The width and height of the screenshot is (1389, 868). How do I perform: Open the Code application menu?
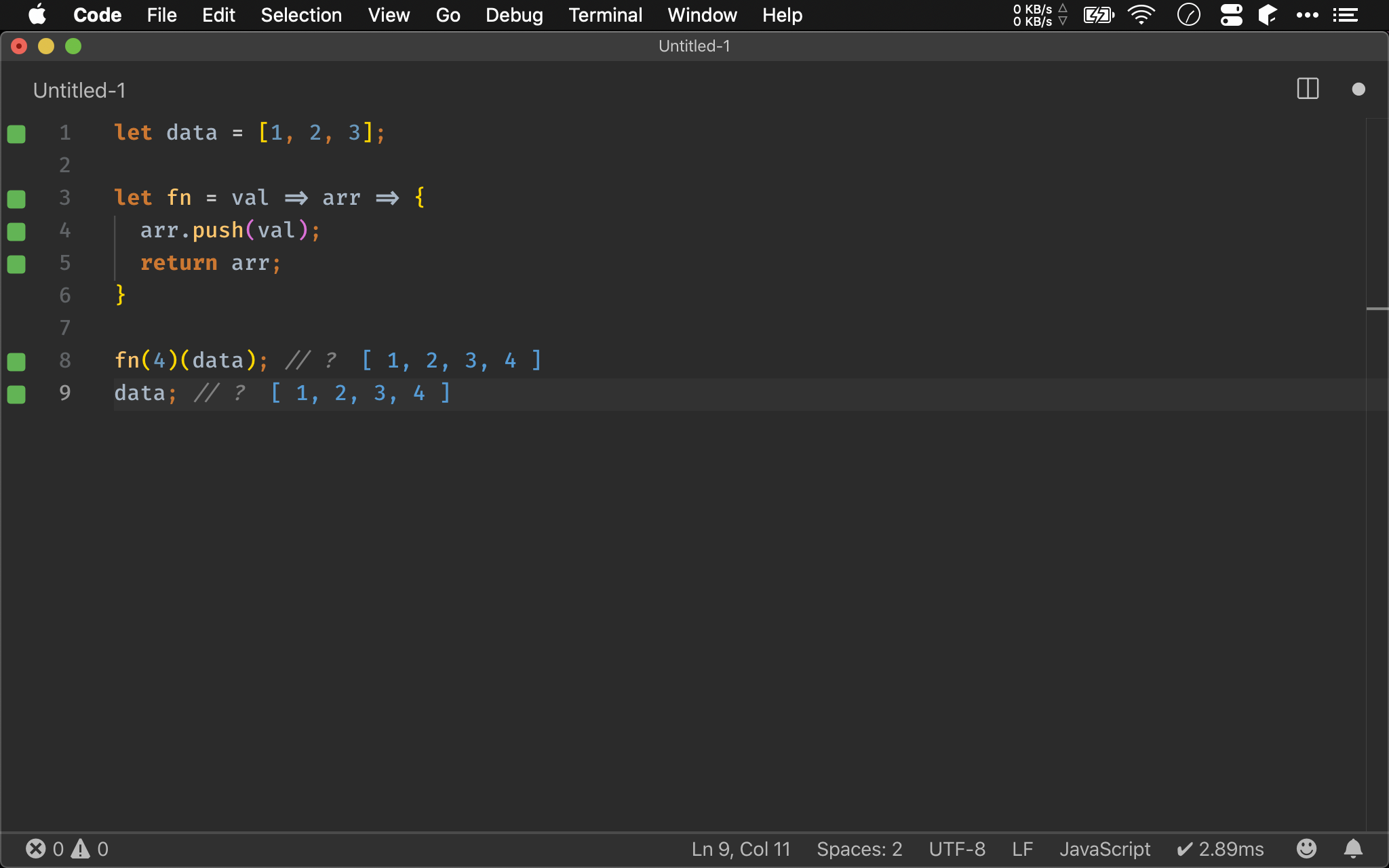point(97,15)
